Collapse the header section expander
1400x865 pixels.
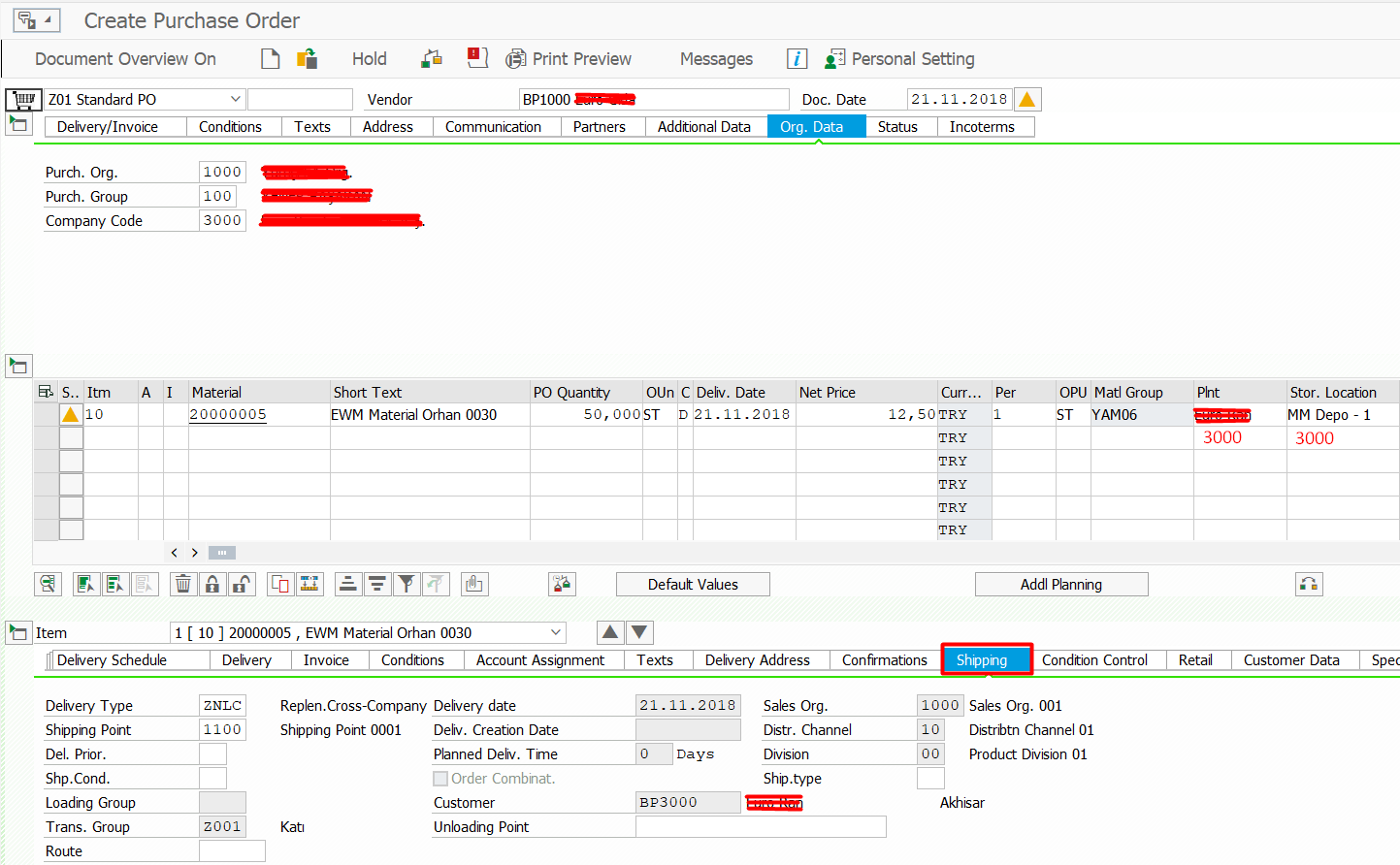coord(18,124)
